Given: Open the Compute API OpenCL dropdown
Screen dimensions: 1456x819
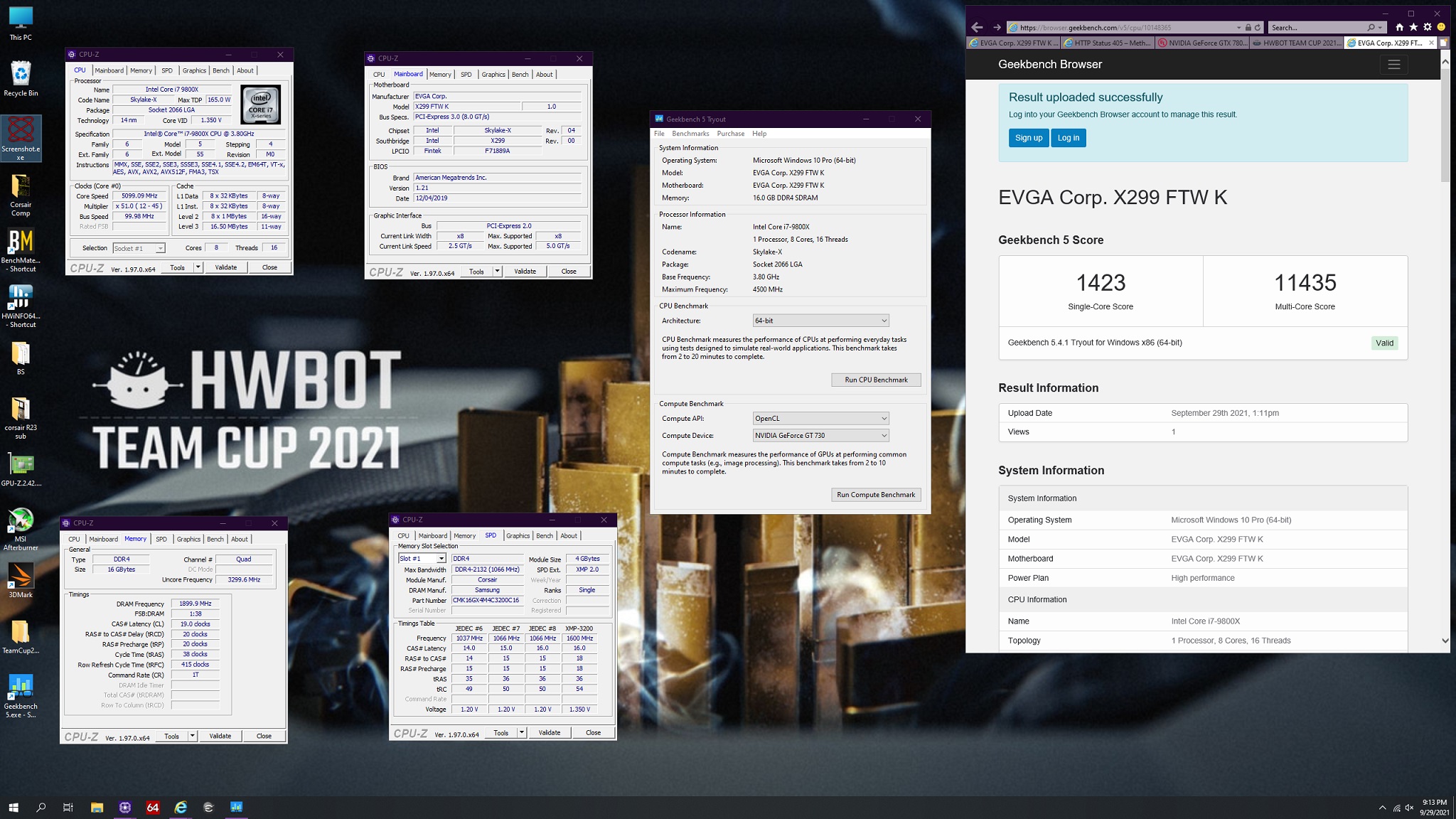Looking at the screenshot, I should click(x=820, y=418).
